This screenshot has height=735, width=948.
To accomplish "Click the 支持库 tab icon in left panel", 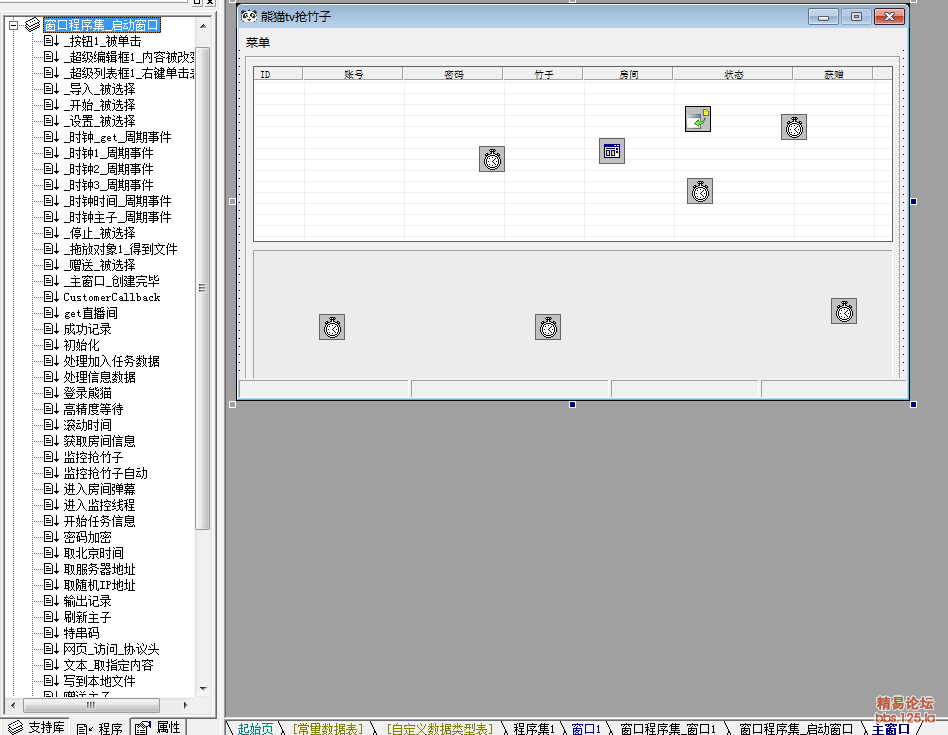I will point(15,727).
